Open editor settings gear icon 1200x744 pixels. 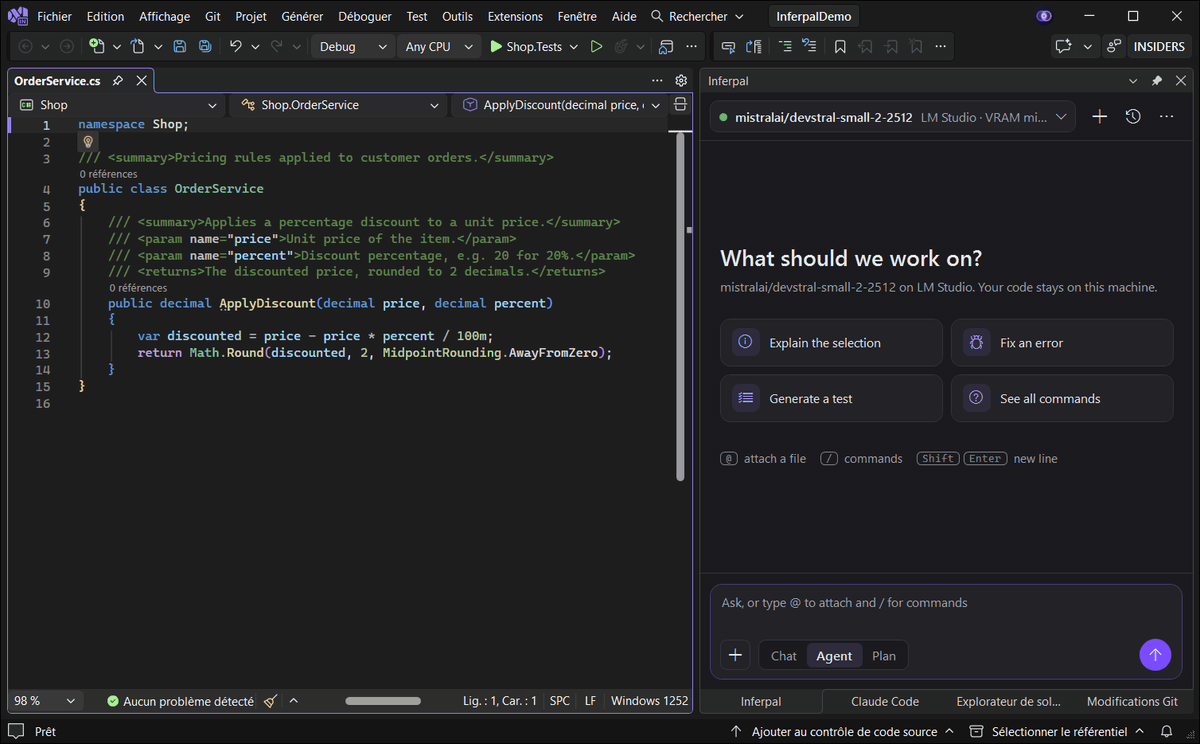click(681, 80)
